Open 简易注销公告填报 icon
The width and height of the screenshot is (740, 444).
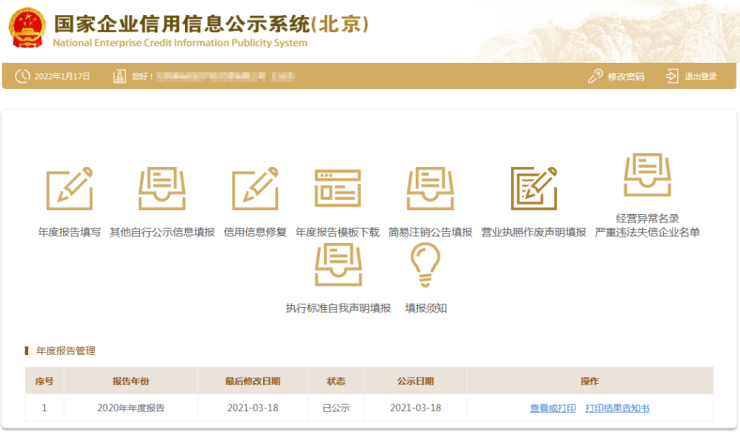coord(430,189)
